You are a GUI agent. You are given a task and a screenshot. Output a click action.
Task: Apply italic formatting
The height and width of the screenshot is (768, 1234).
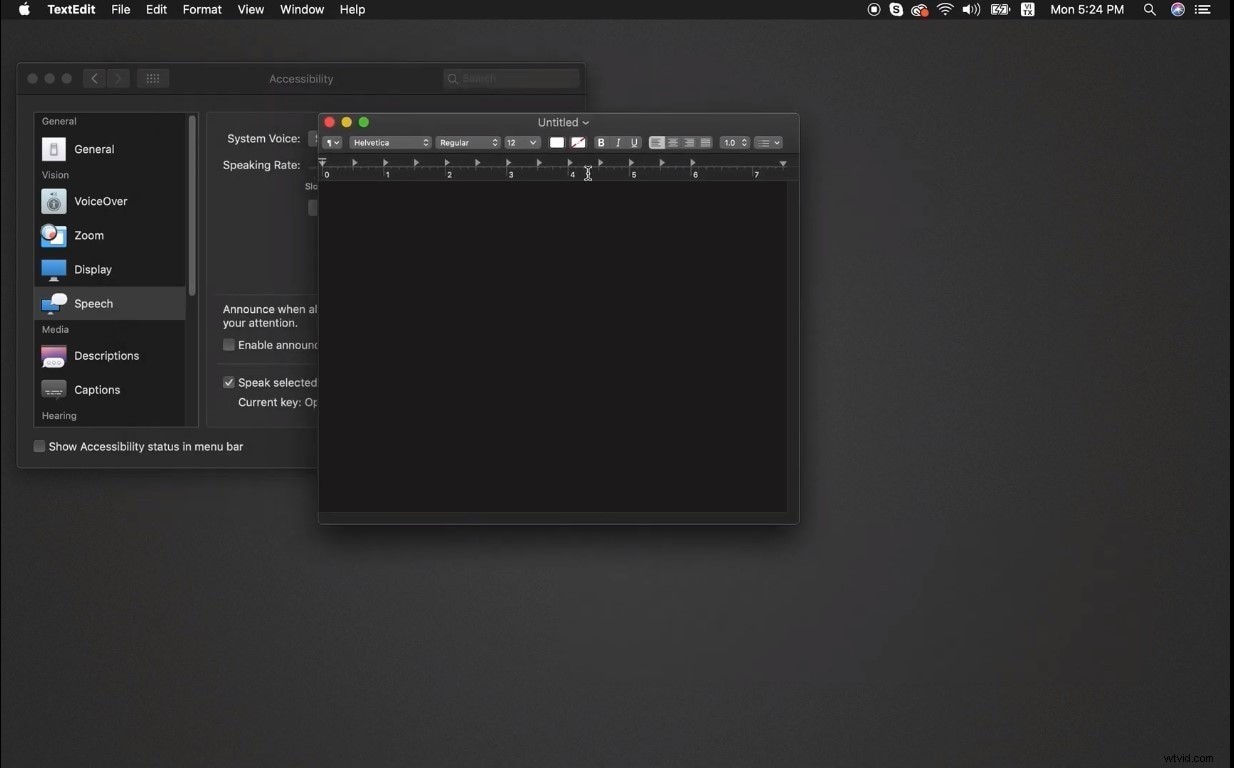point(617,142)
